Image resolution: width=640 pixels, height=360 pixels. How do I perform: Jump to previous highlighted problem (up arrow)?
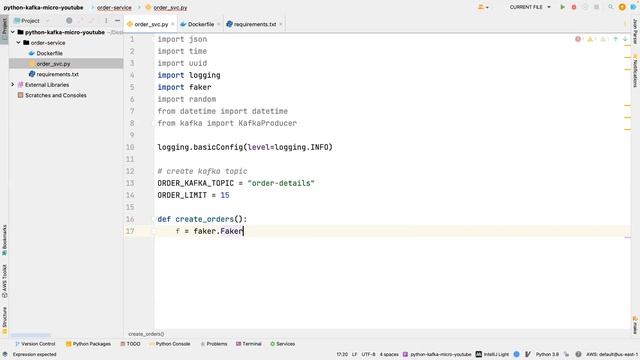[x=616, y=39]
